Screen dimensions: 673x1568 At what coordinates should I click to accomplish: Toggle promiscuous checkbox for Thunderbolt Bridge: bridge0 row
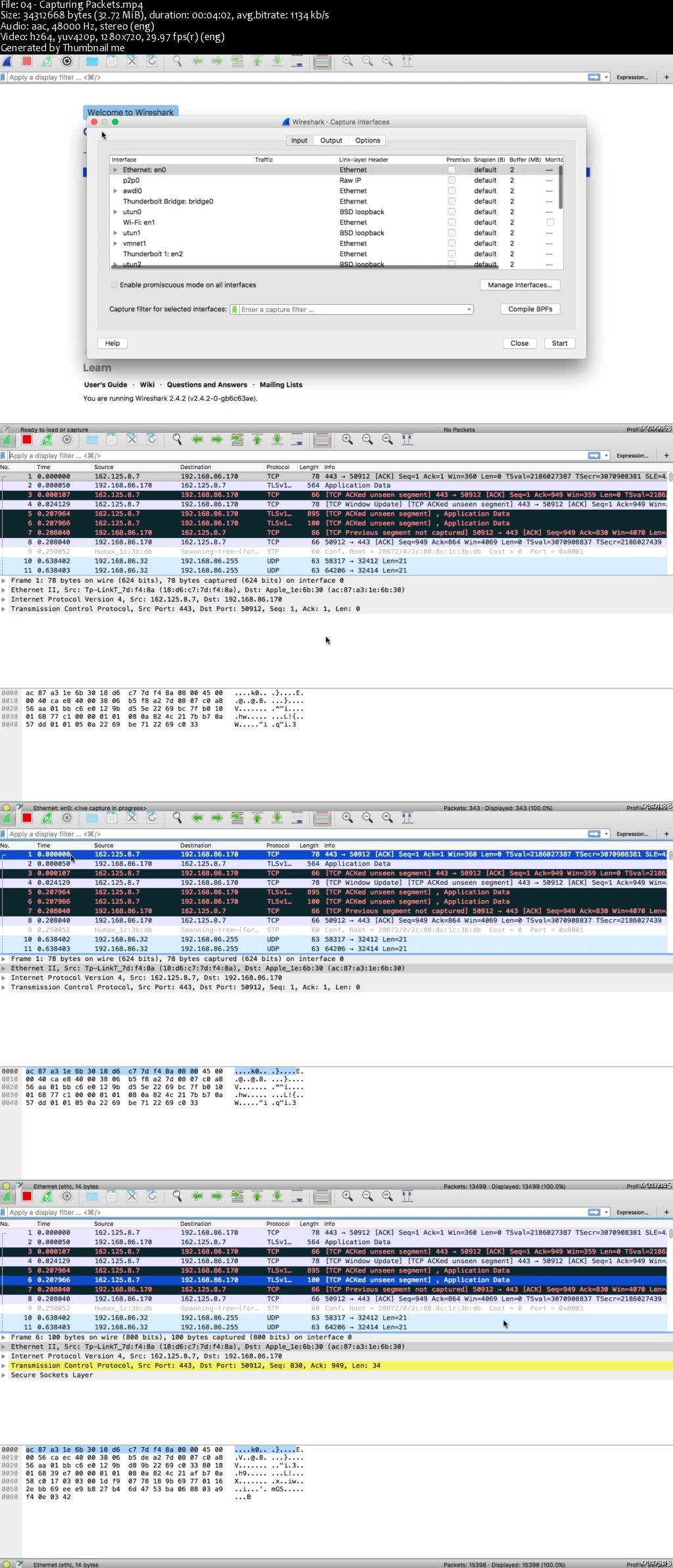[x=452, y=201]
